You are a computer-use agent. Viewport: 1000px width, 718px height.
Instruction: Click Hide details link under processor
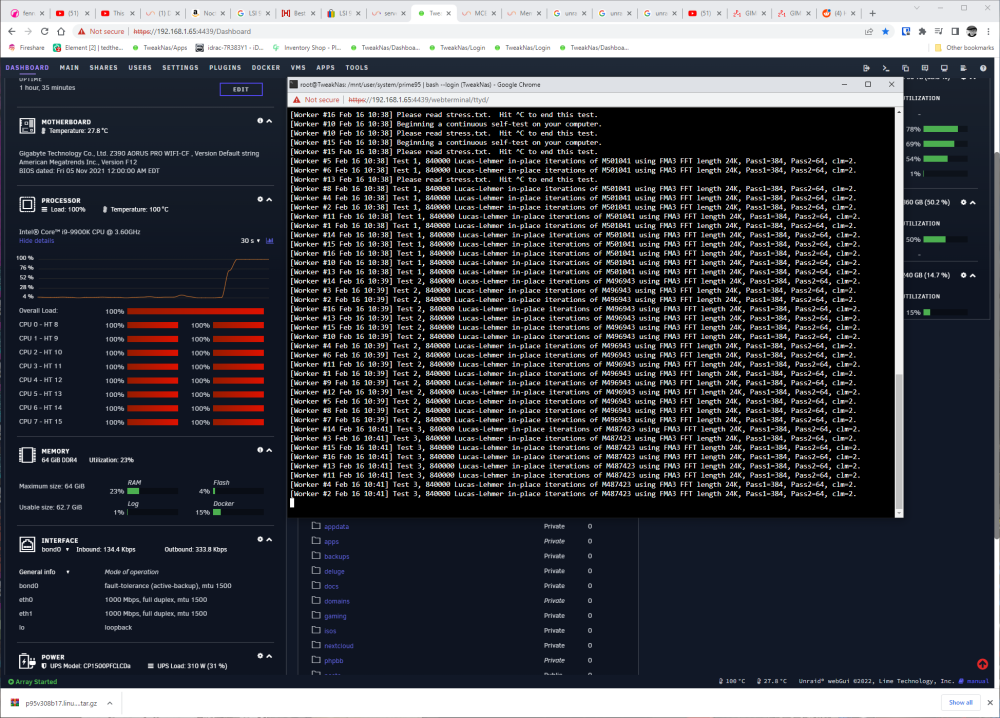tap(36, 241)
